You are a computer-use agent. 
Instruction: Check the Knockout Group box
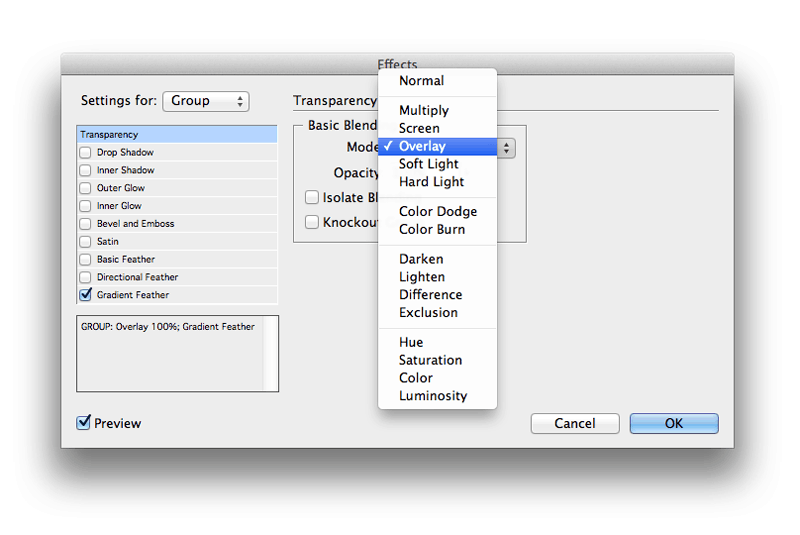[x=311, y=222]
